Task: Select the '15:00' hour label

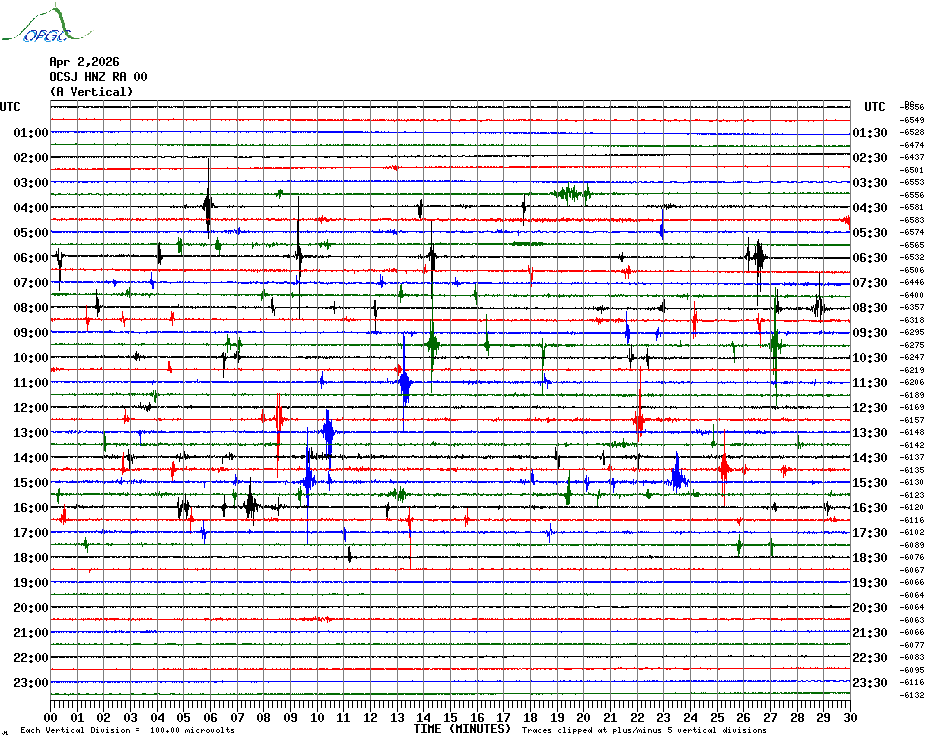Action: pos(31,482)
